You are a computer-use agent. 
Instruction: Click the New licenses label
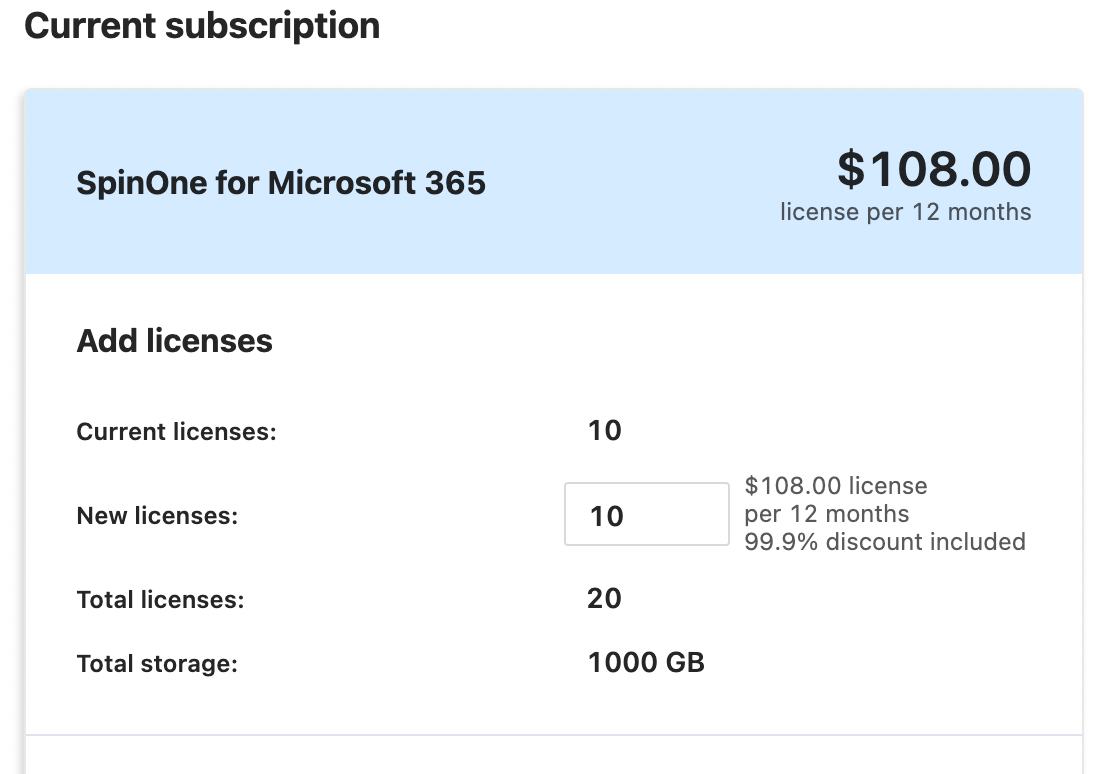[157, 516]
